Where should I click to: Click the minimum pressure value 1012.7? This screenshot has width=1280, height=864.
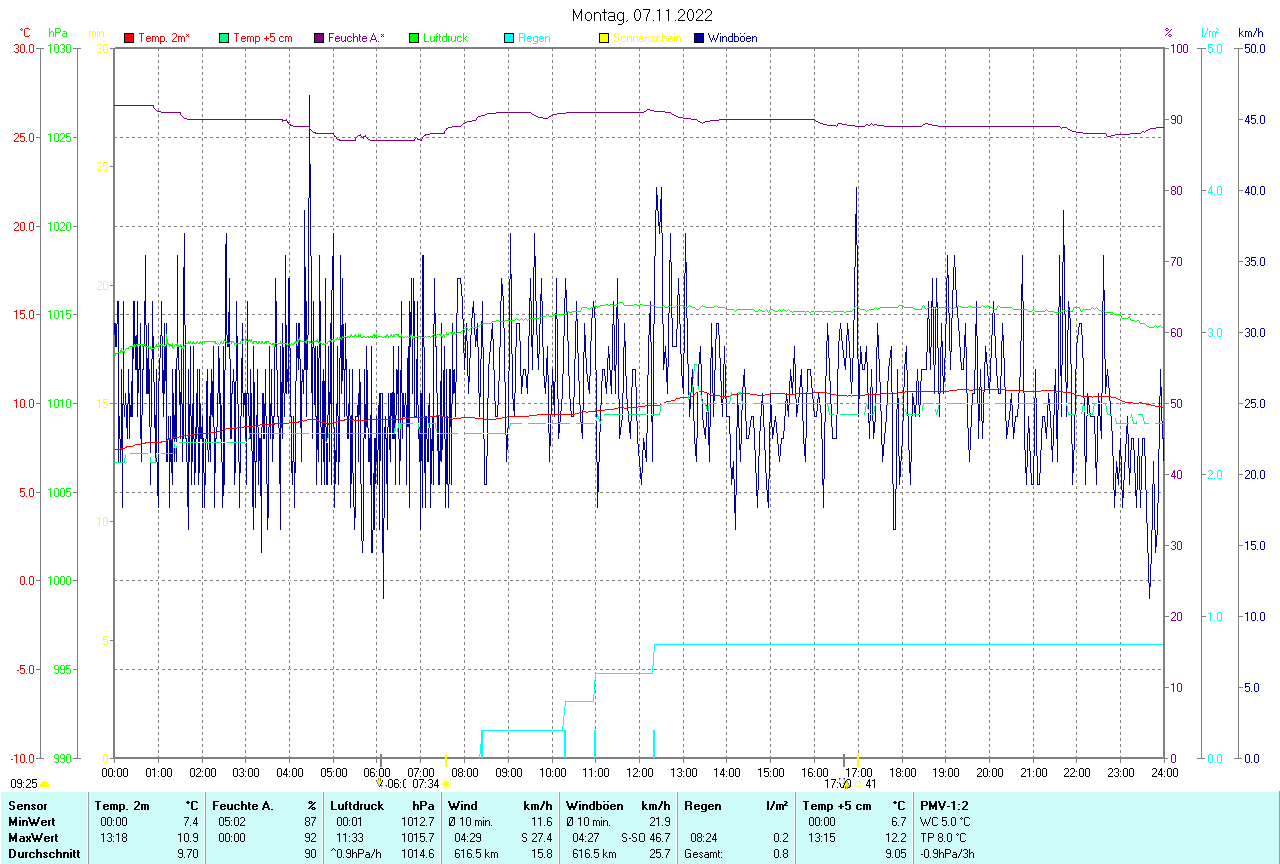click(x=418, y=821)
